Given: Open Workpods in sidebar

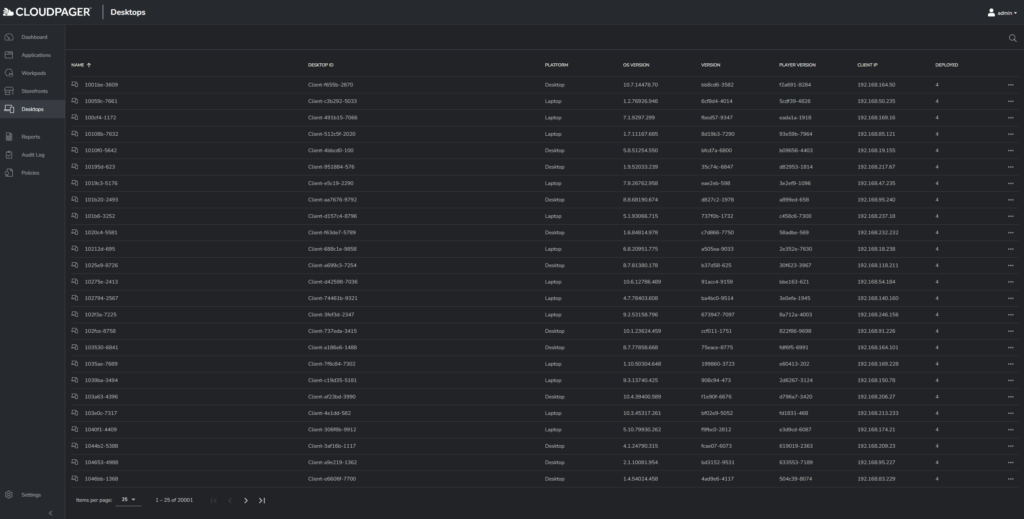Looking at the screenshot, I should tap(32, 73).
